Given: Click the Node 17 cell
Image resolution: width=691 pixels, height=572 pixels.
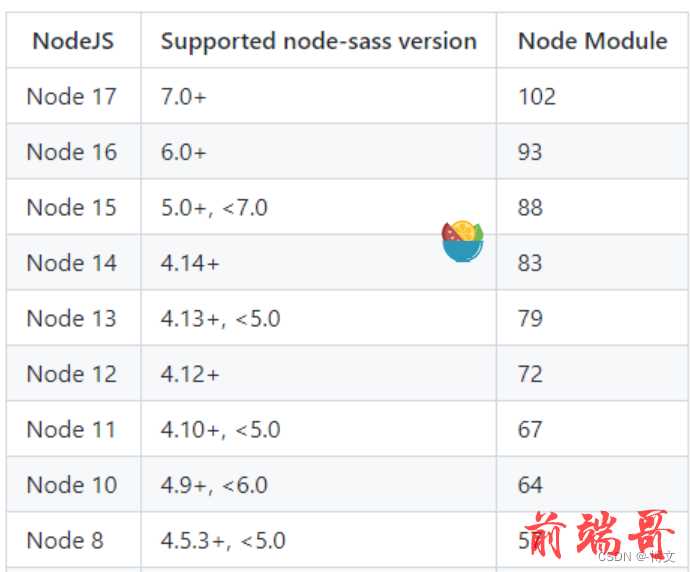Looking at the screenshot, I should (71, 97).
